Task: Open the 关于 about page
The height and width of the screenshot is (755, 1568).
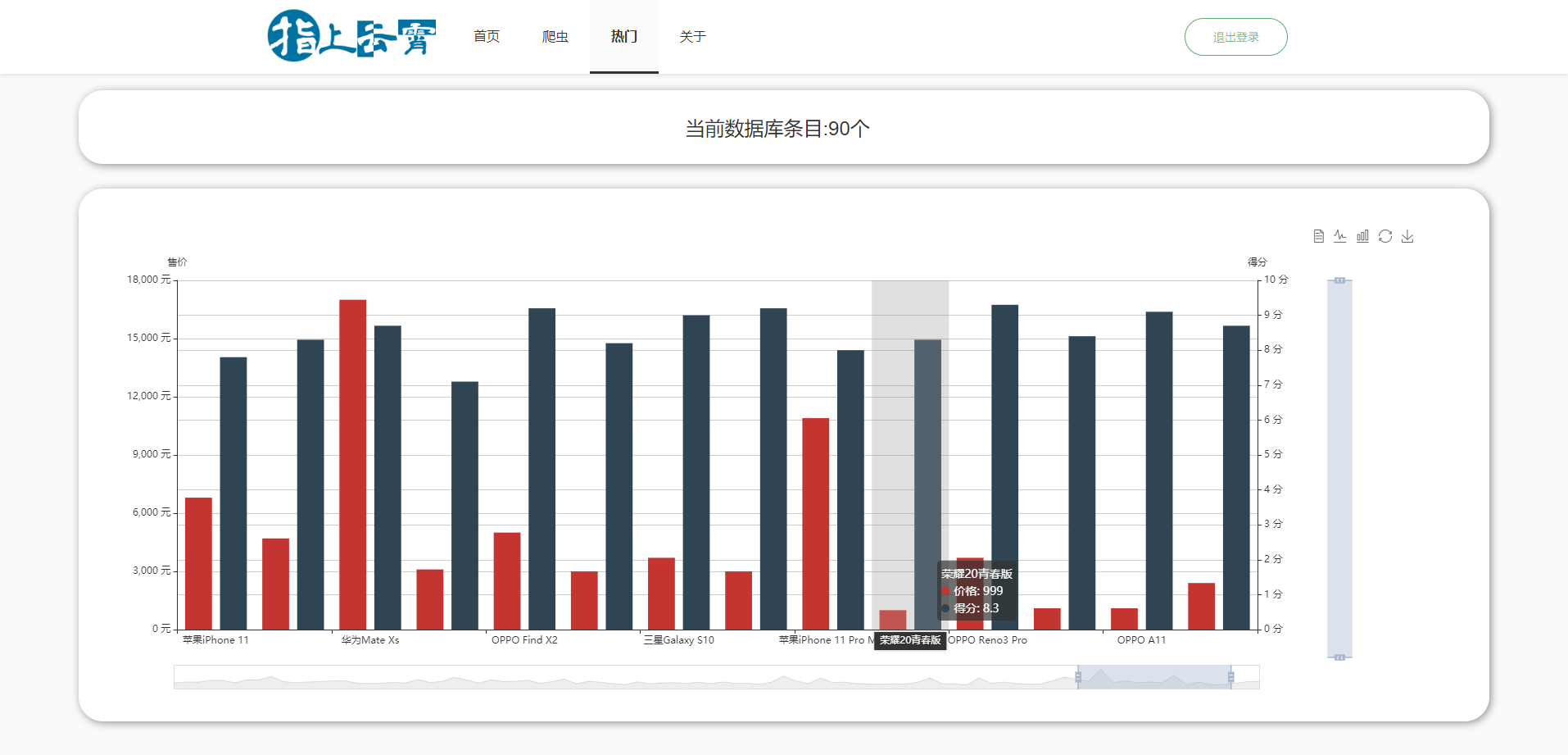Action: (x=693, y=37)
